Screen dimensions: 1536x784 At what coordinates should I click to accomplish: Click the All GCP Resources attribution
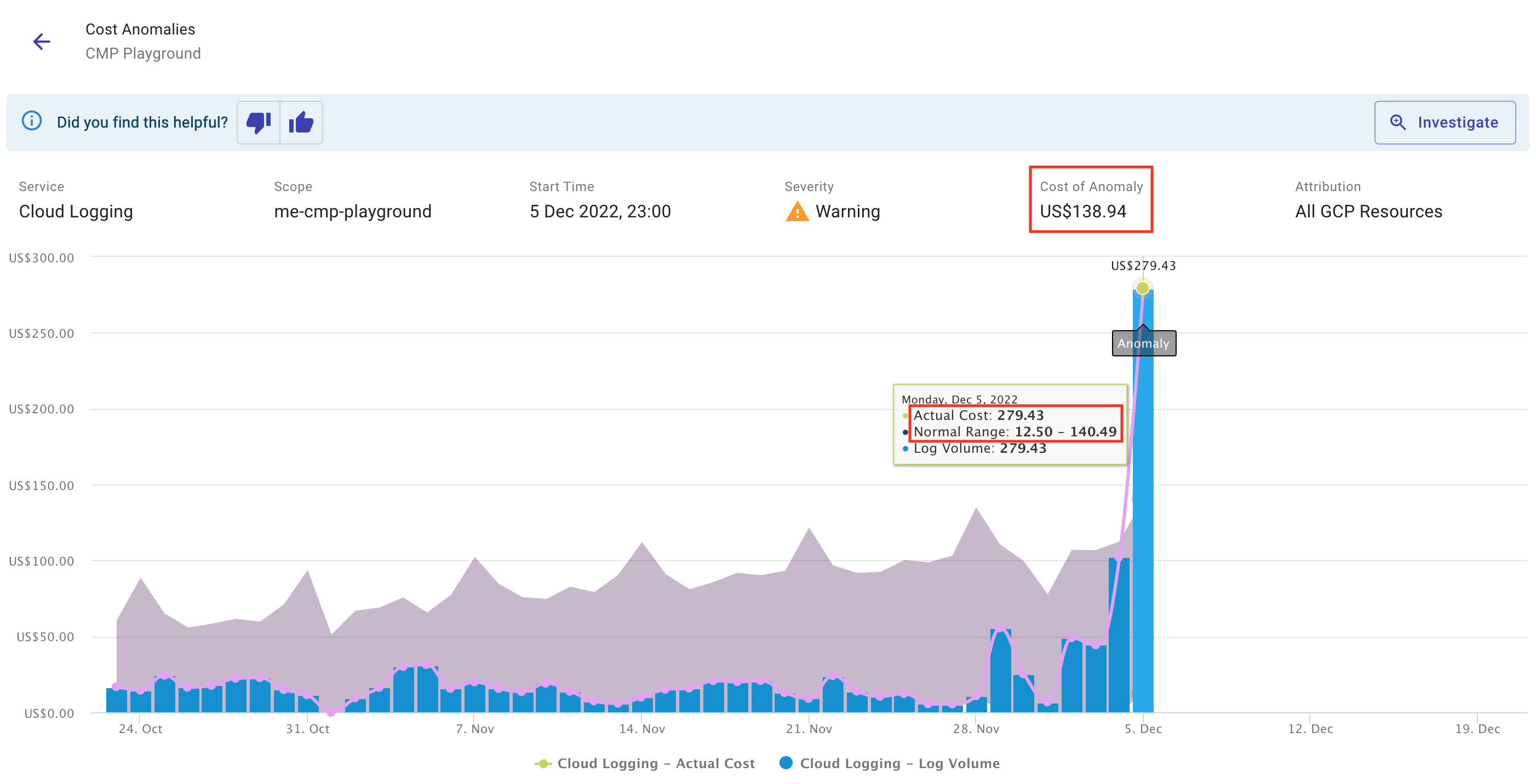point(1368,211)
